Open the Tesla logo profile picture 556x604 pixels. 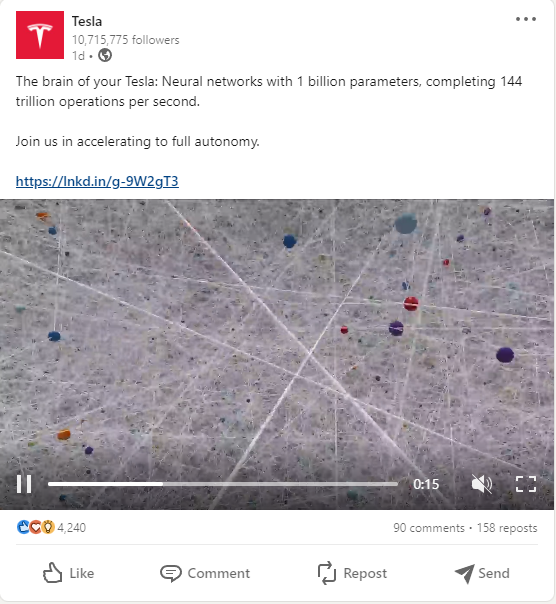(40, 35)
